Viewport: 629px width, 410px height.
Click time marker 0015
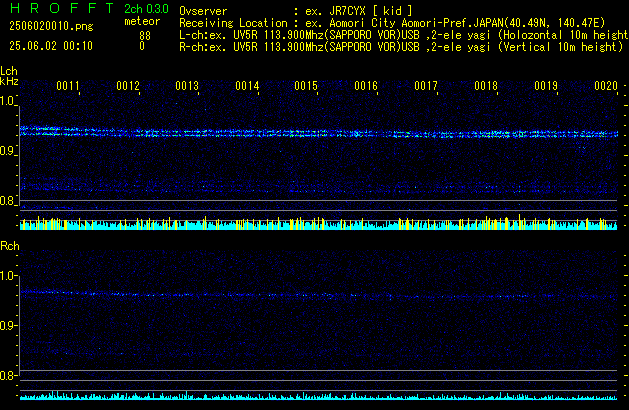coord(306,86)
